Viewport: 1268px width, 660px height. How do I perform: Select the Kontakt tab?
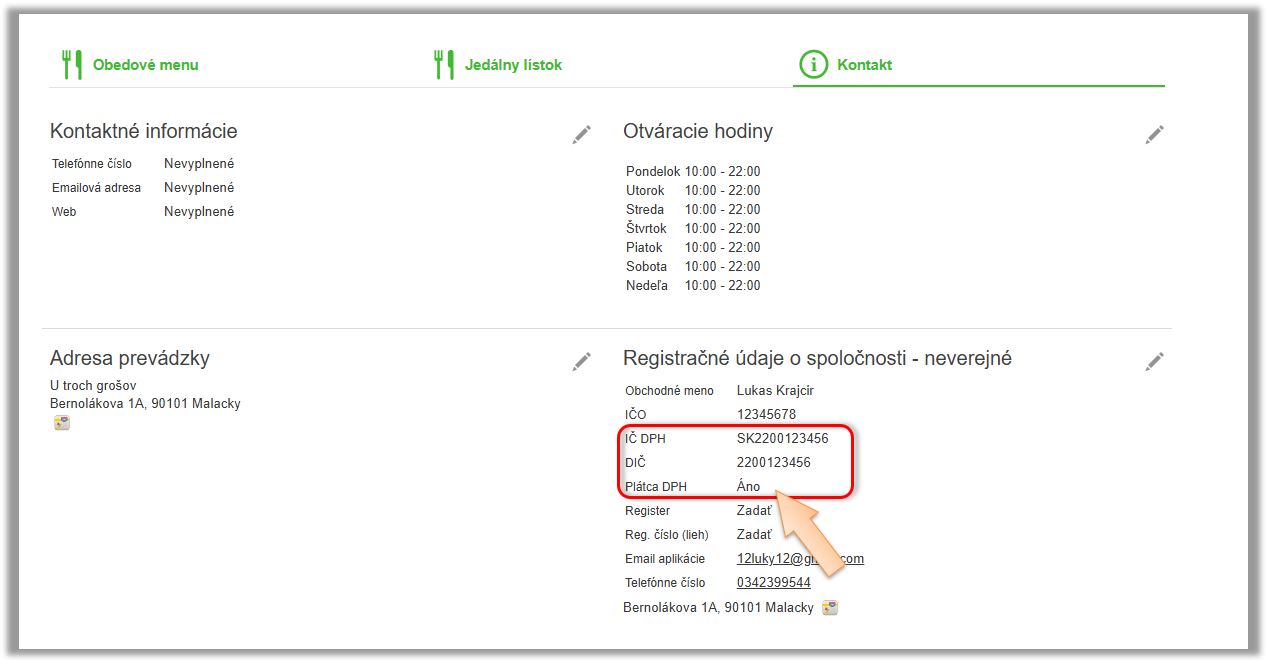coord(864,65)
